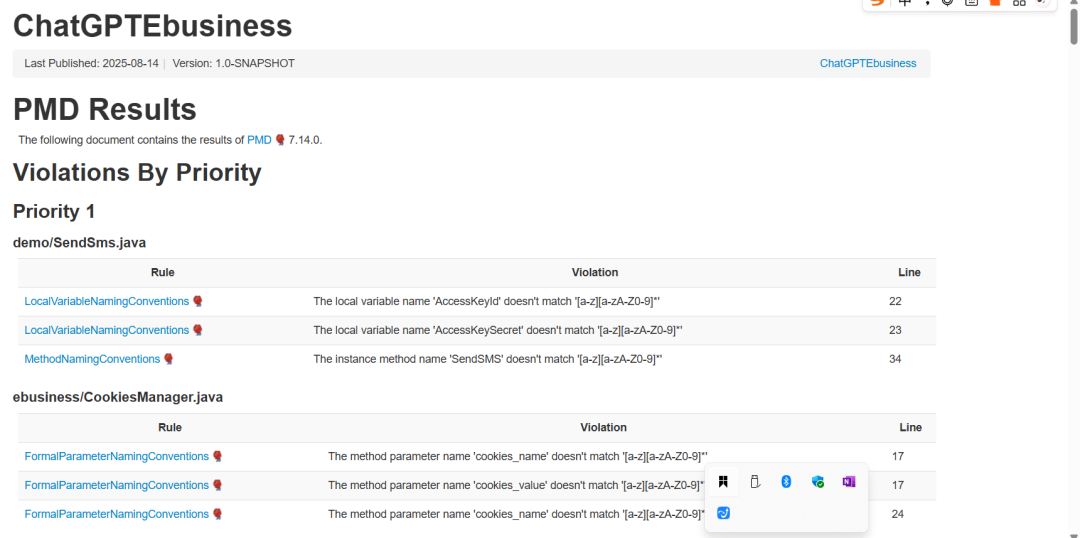Open the Bluetooth tray icon
The image size is (1080, 538).
[786, 482]
